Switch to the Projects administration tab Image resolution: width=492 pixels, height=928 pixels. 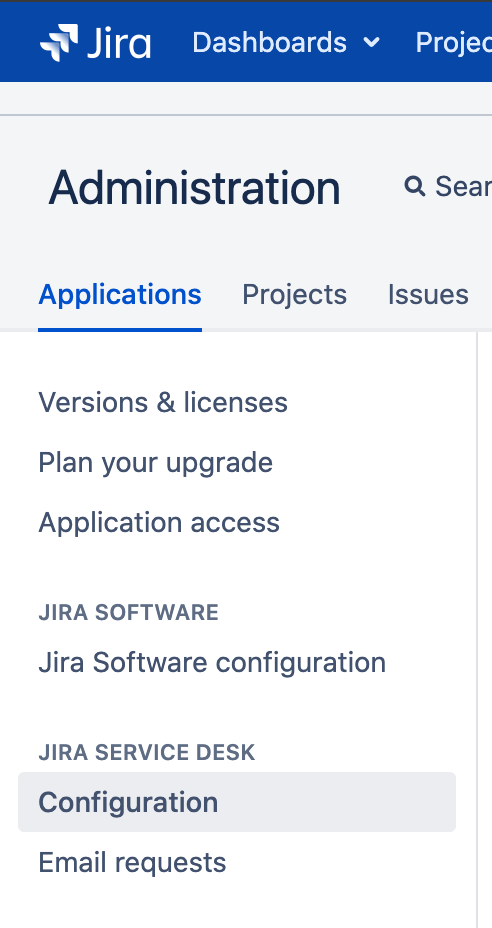(x=294, y=294)
